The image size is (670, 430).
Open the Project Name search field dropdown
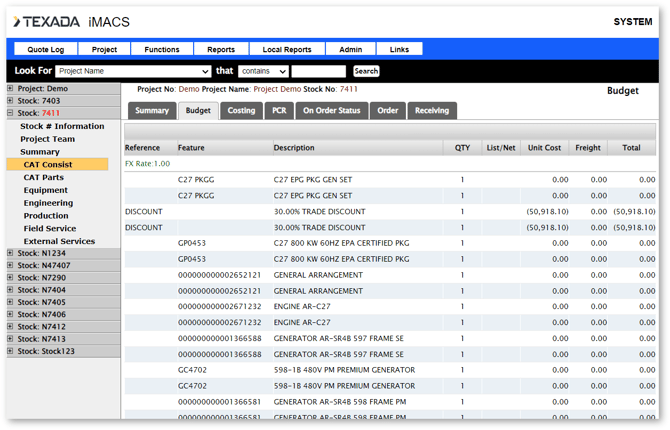coord(133,72)
